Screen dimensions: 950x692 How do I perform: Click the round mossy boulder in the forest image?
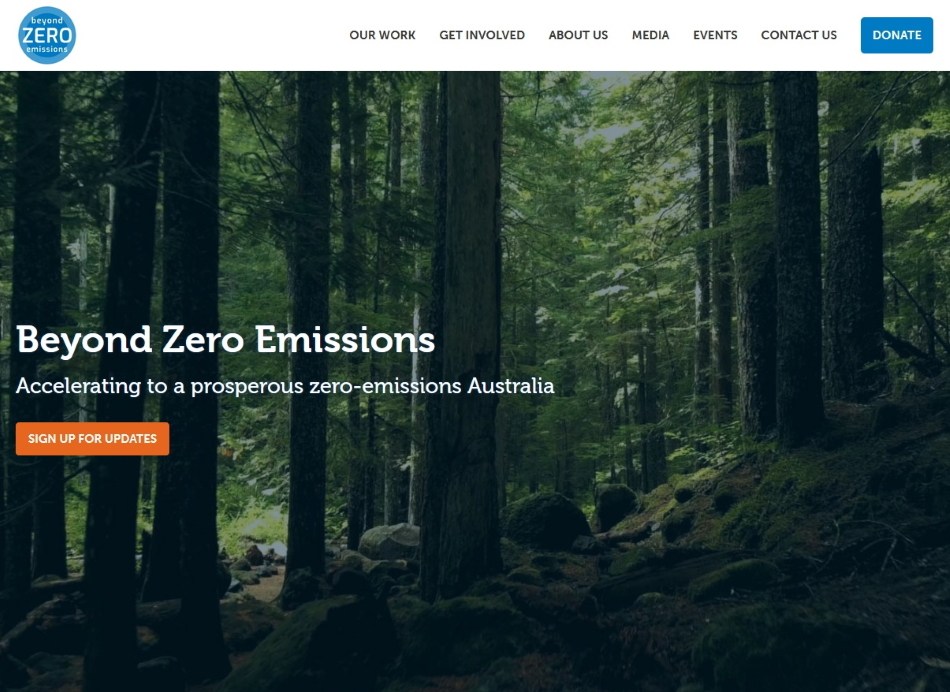[545, 521]
